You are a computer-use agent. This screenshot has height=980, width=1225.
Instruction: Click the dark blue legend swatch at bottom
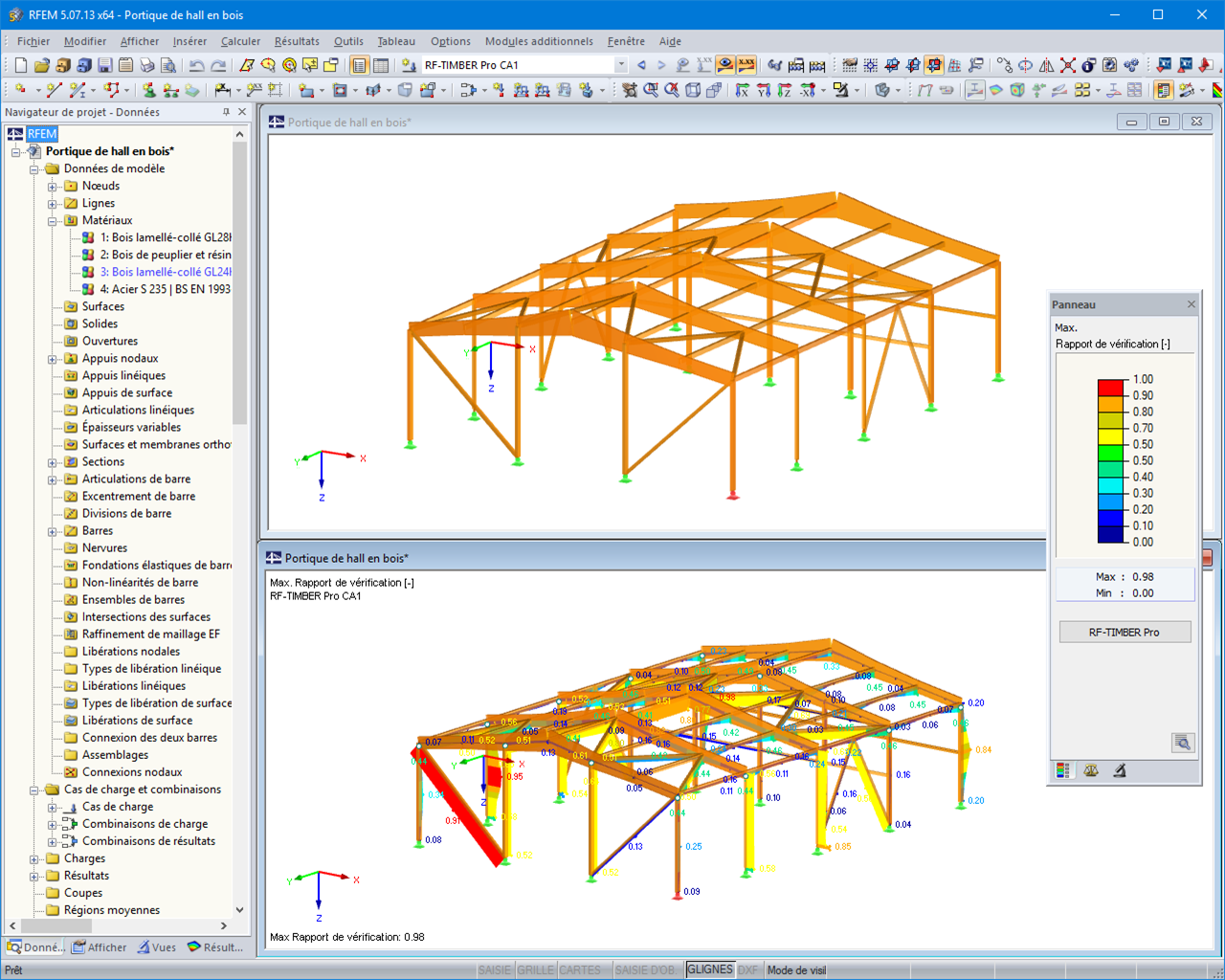click(1111, 534)
